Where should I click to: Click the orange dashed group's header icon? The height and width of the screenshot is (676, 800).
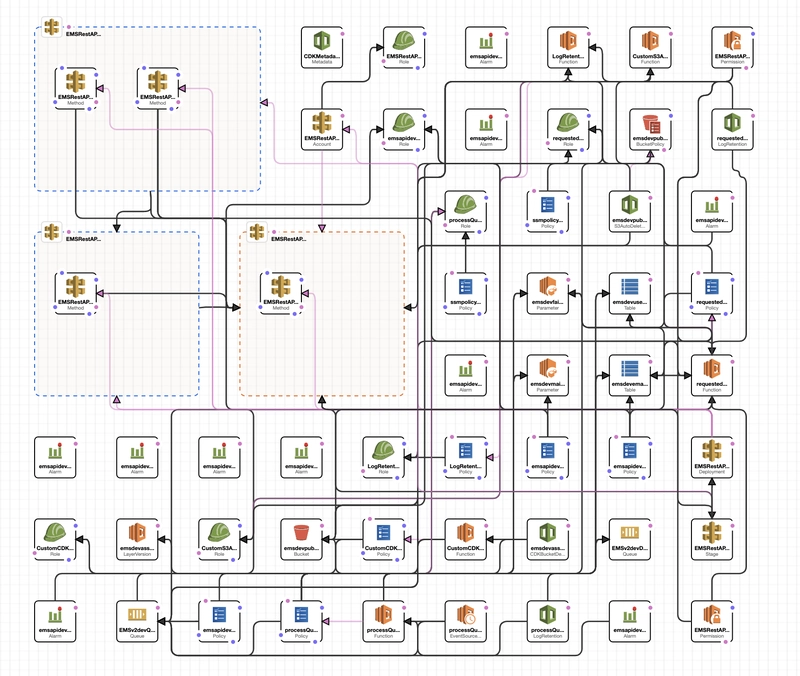pos(257,232)
